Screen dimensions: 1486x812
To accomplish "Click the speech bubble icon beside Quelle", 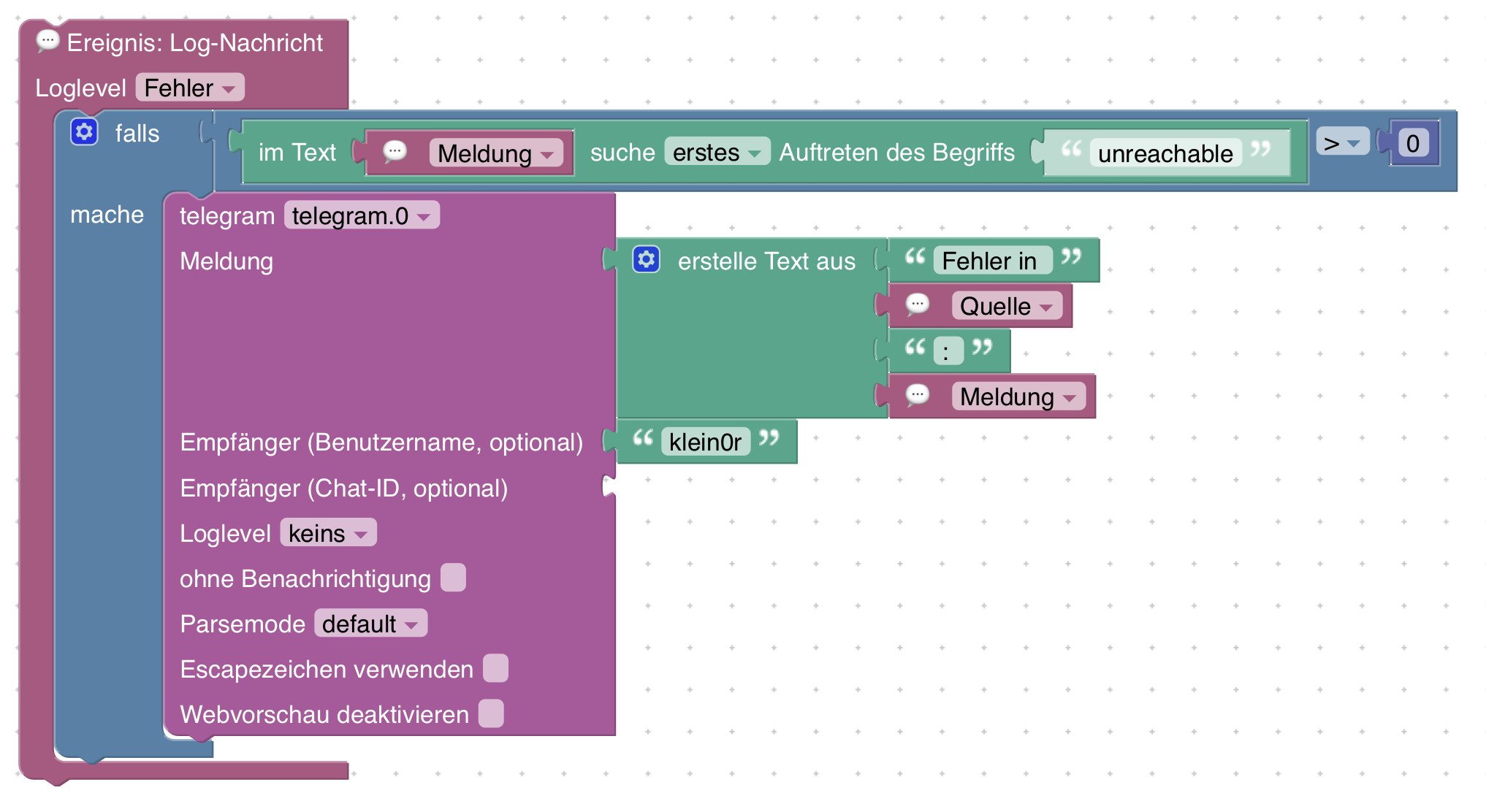I will 918,304.
